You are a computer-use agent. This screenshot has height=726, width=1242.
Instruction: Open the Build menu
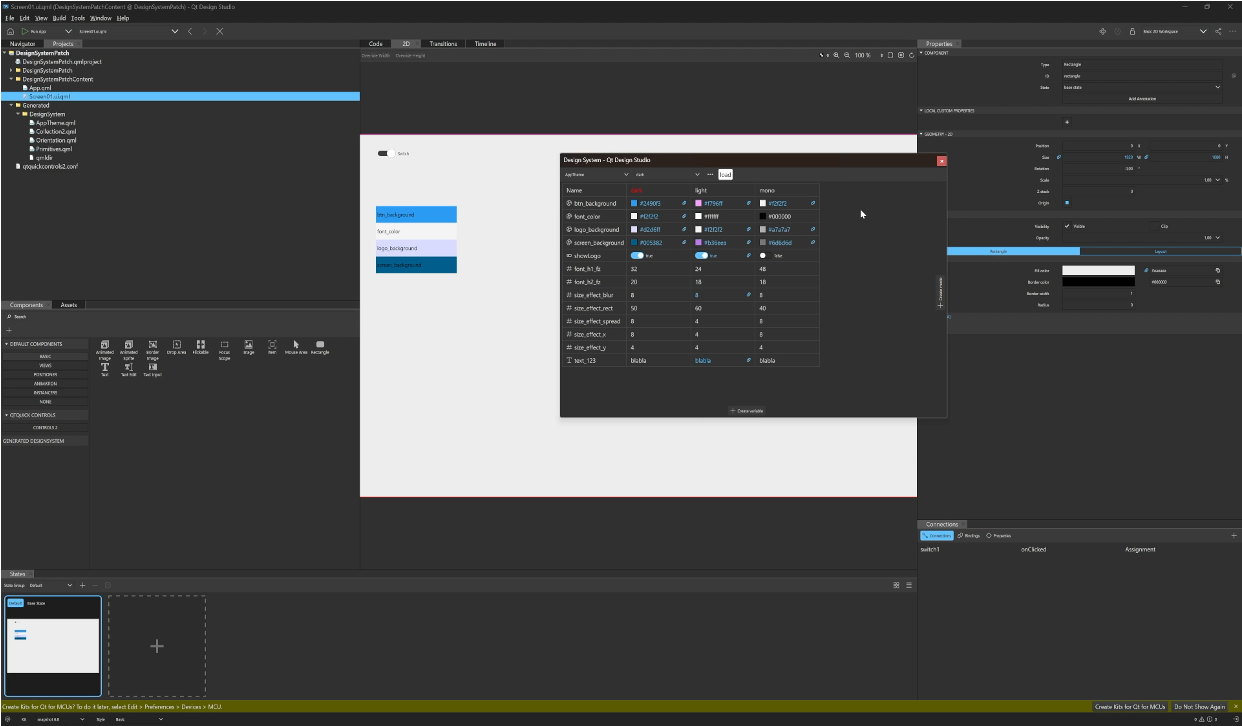tap(60, 17)
